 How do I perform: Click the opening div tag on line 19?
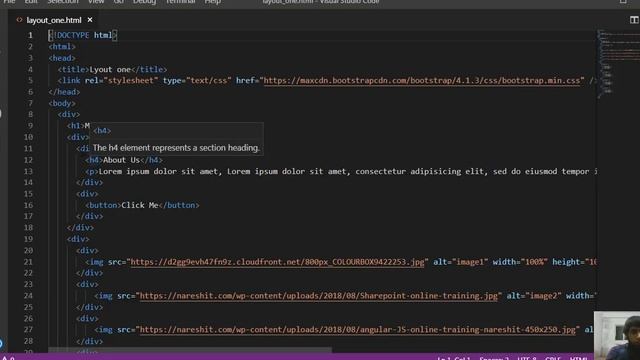78,239
